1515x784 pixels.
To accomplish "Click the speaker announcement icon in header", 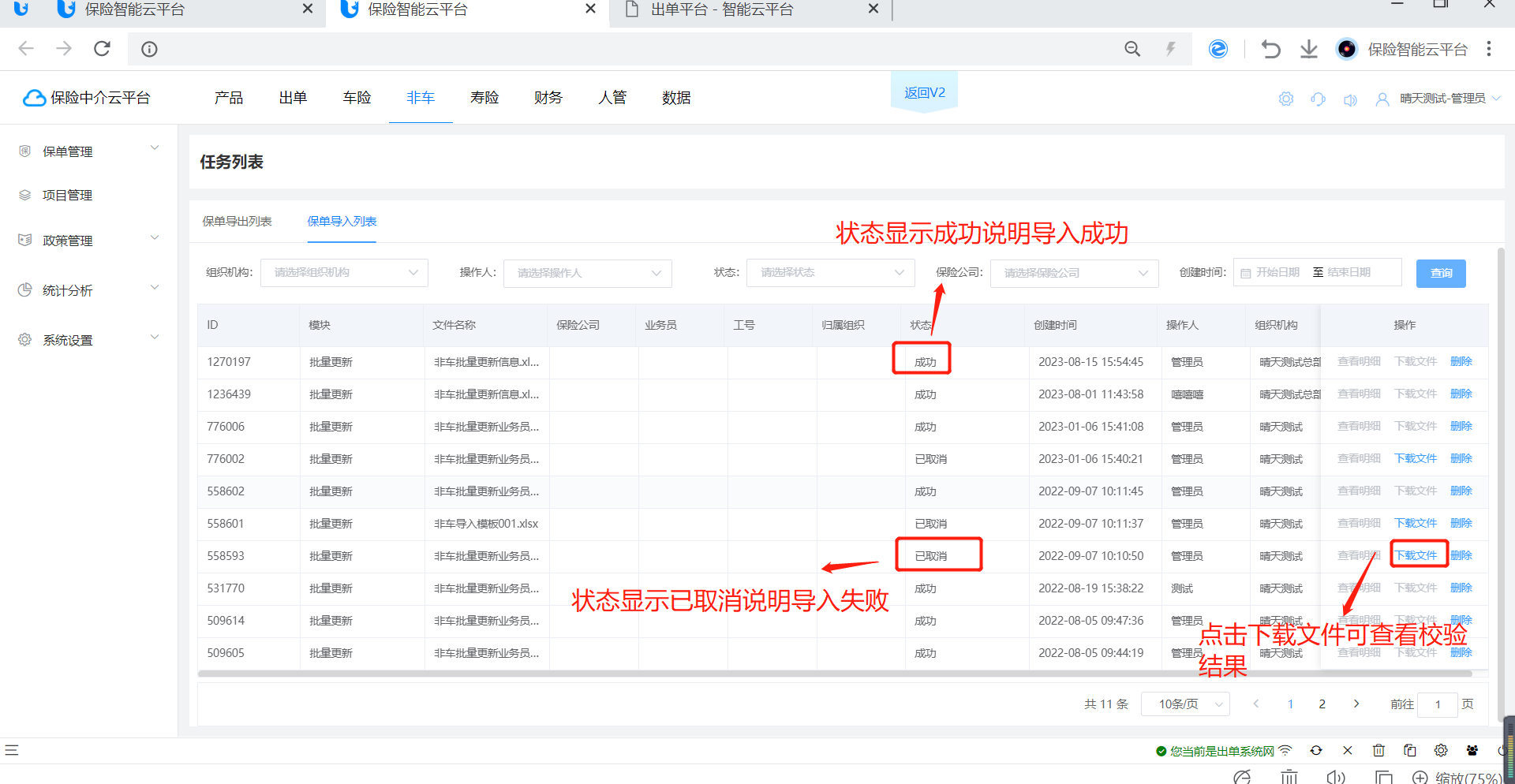I will point(1350,99).
